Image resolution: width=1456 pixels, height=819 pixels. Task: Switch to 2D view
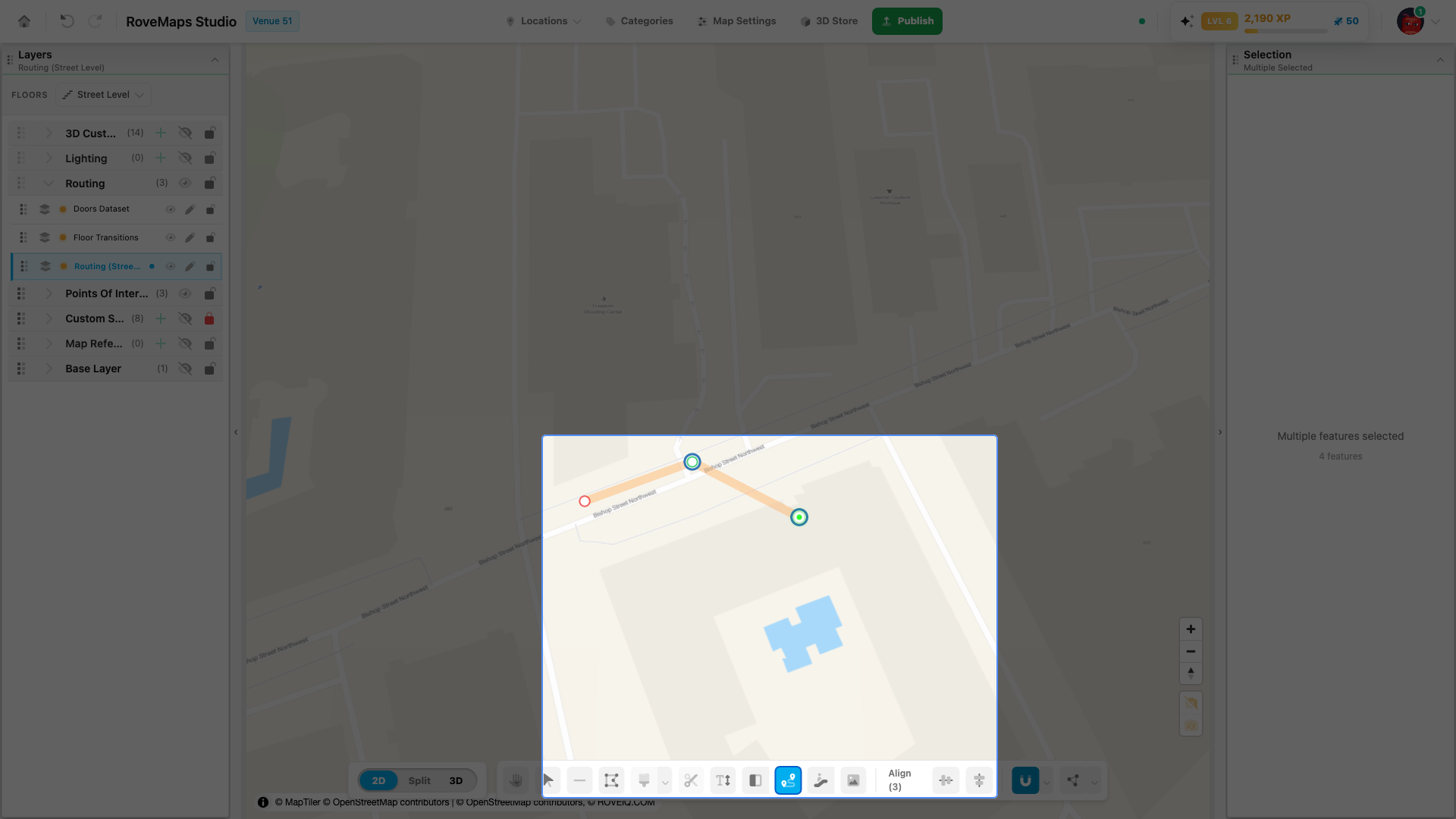tap(378, 780)
